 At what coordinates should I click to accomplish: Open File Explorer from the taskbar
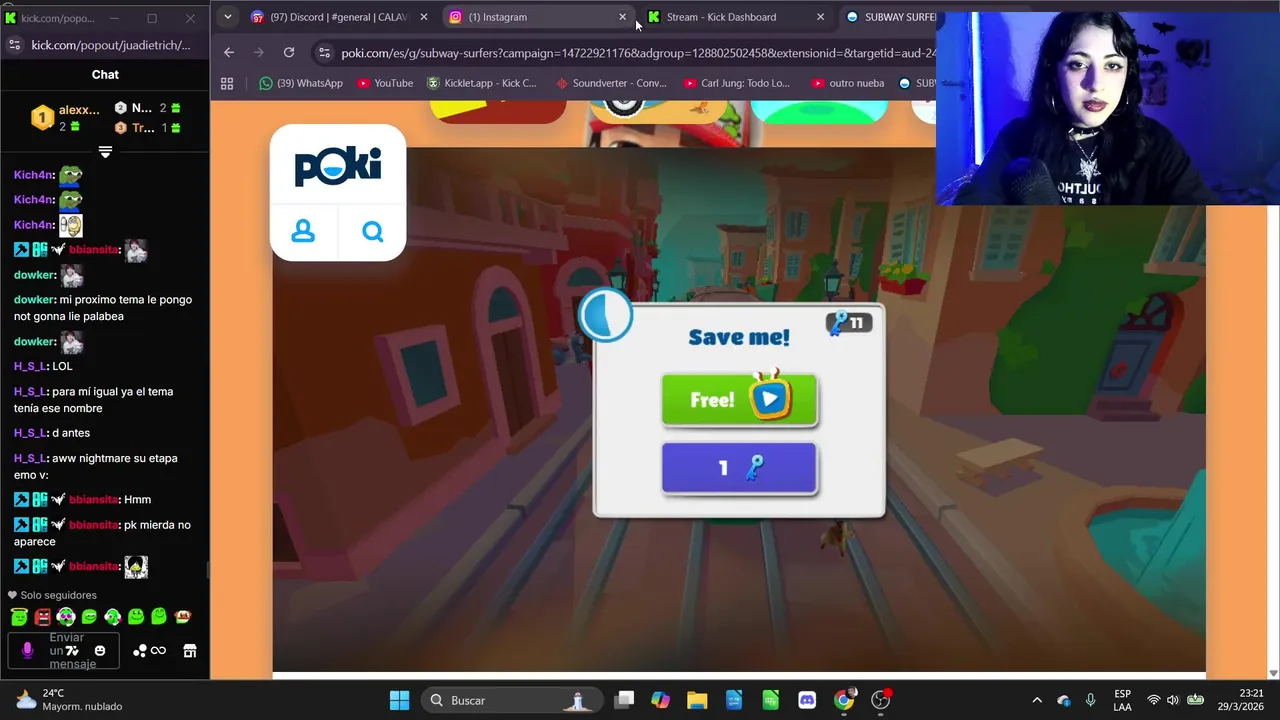[x=697, y=700]
